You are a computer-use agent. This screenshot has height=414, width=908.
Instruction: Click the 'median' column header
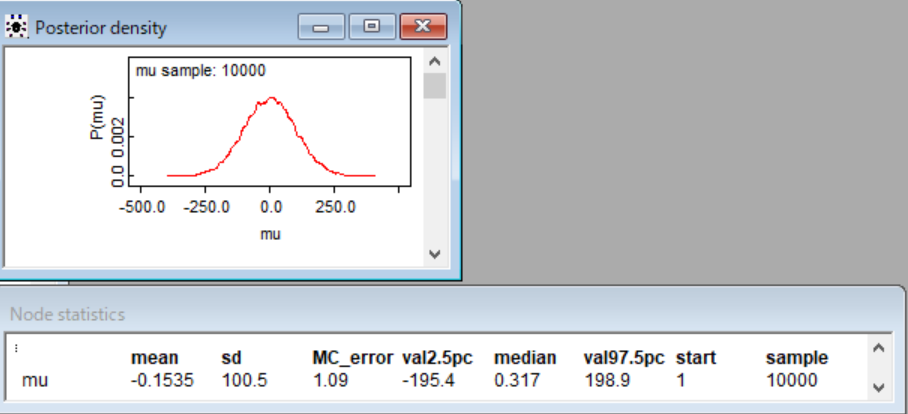coord(525,358)
